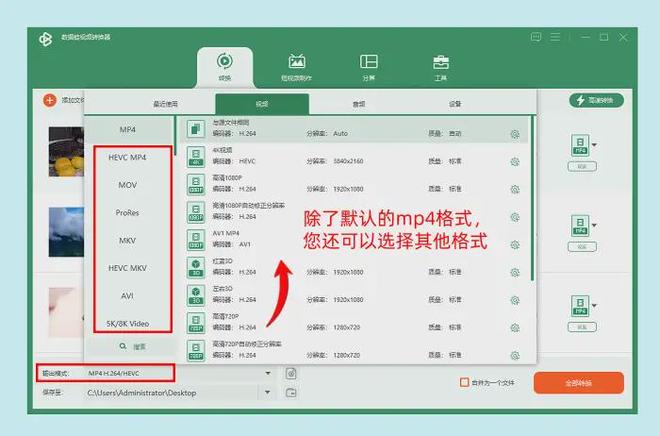This screenshot has width=660, height=436.
Task: Click the second file's MP4 output format icon
Action: click(x=580, y=226)
